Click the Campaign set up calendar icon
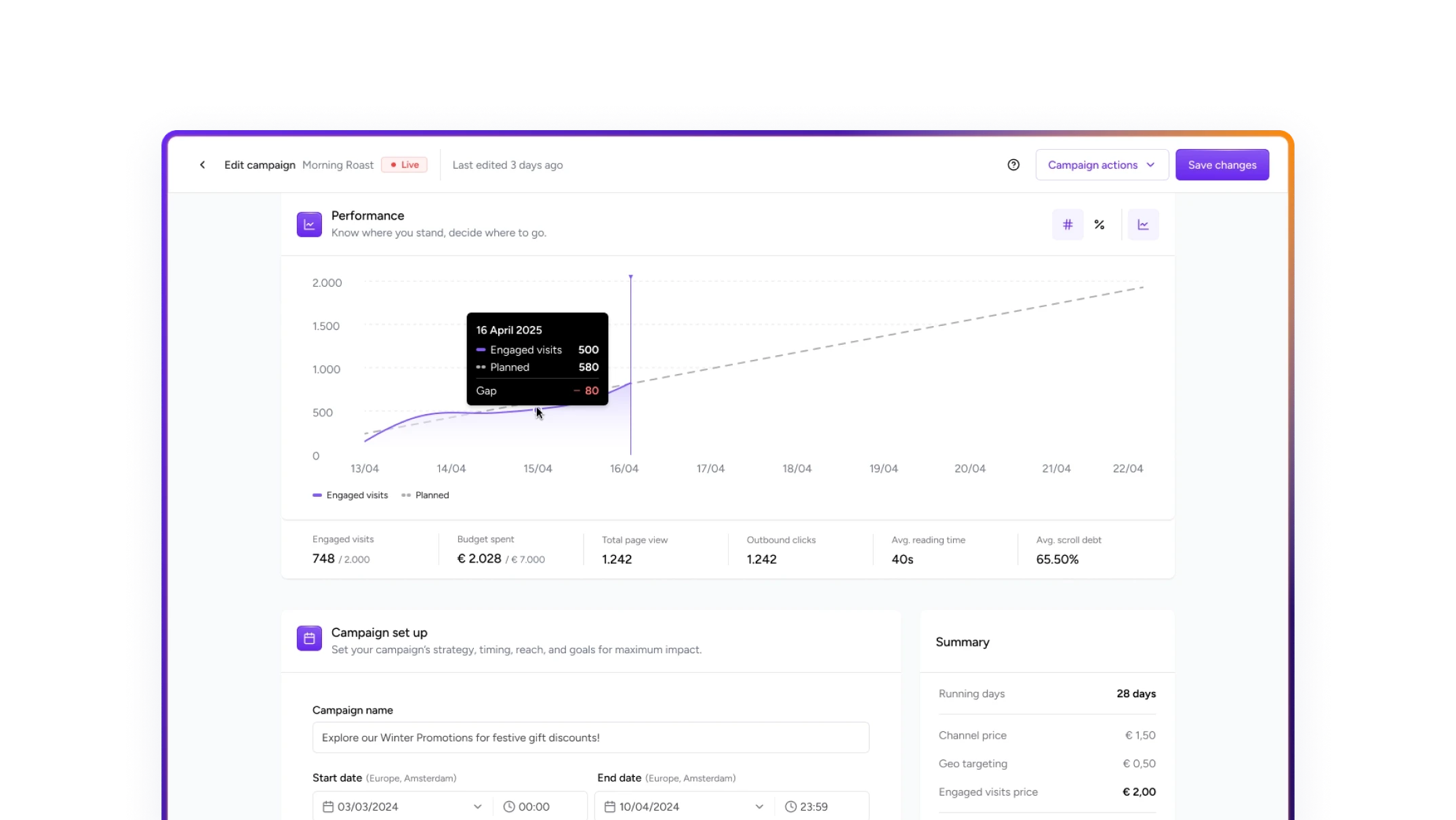This screenshot has width=1456, height=820. [309, 638]
